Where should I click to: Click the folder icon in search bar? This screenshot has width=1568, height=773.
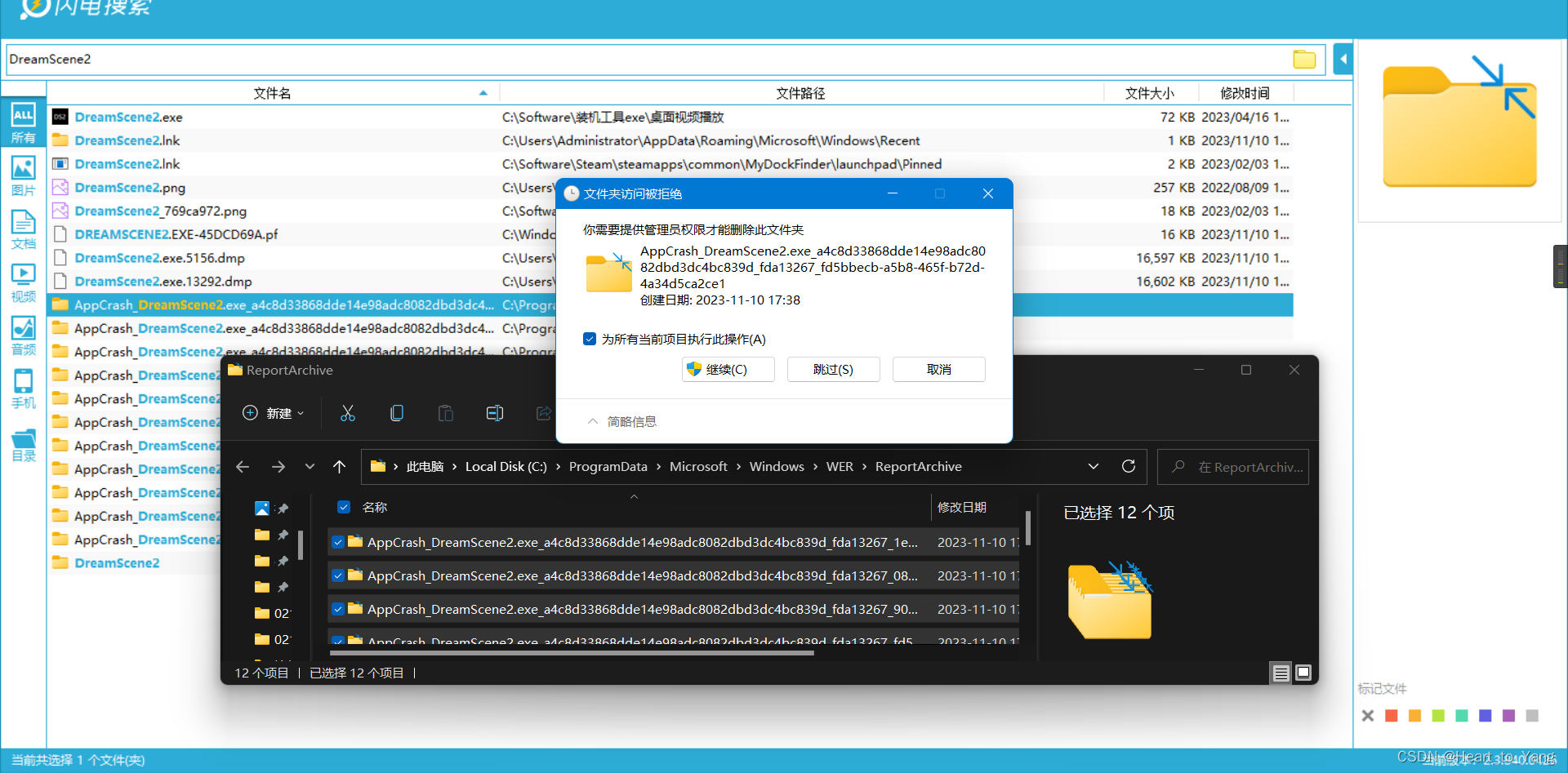click(x=1304, y=60)
